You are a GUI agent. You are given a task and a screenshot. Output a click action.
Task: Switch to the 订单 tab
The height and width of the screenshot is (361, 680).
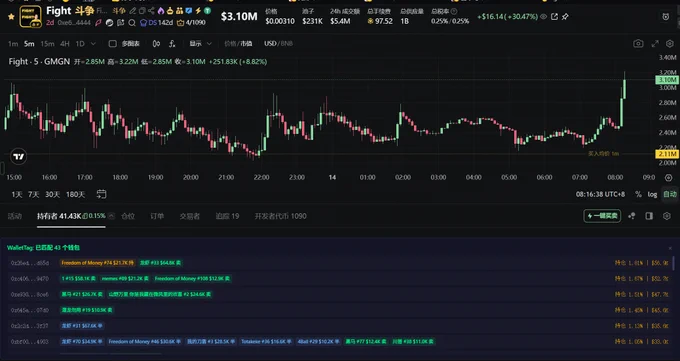point(157,216)
